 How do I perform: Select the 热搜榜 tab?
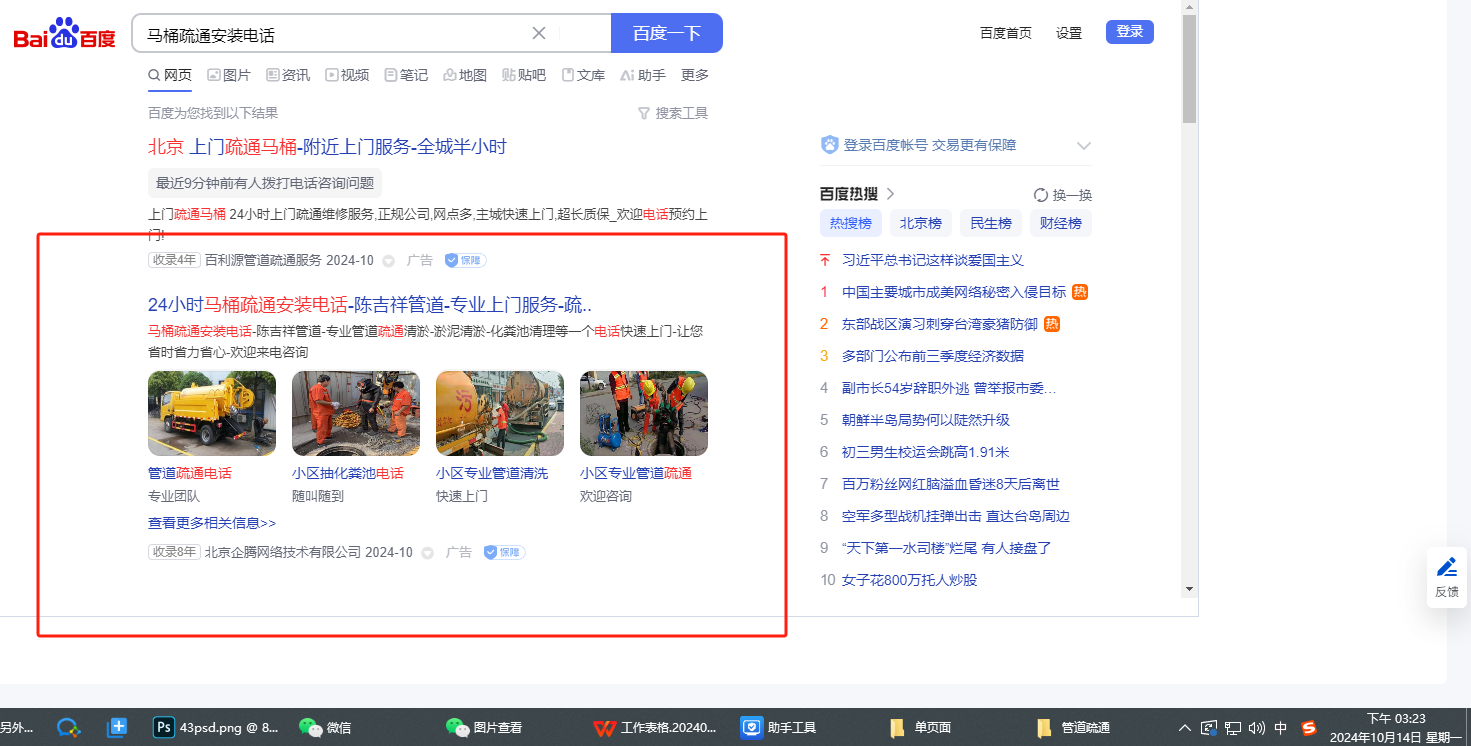tap(851, 223)
